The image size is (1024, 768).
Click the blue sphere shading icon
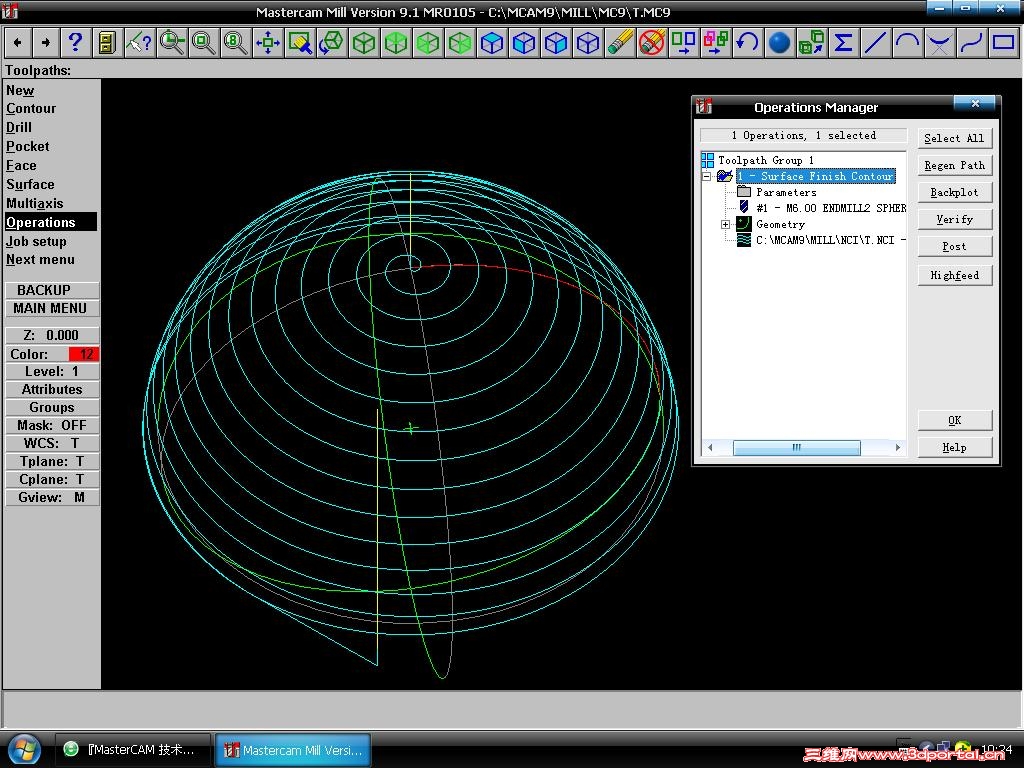point(779,43)
